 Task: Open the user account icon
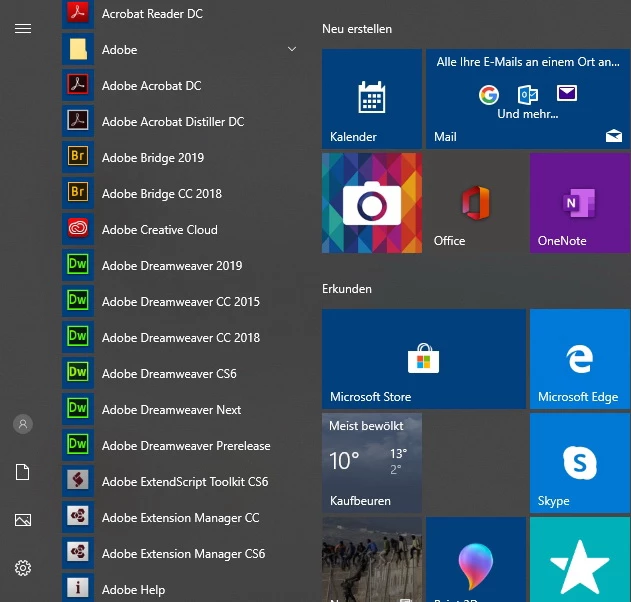coord(23,424)
